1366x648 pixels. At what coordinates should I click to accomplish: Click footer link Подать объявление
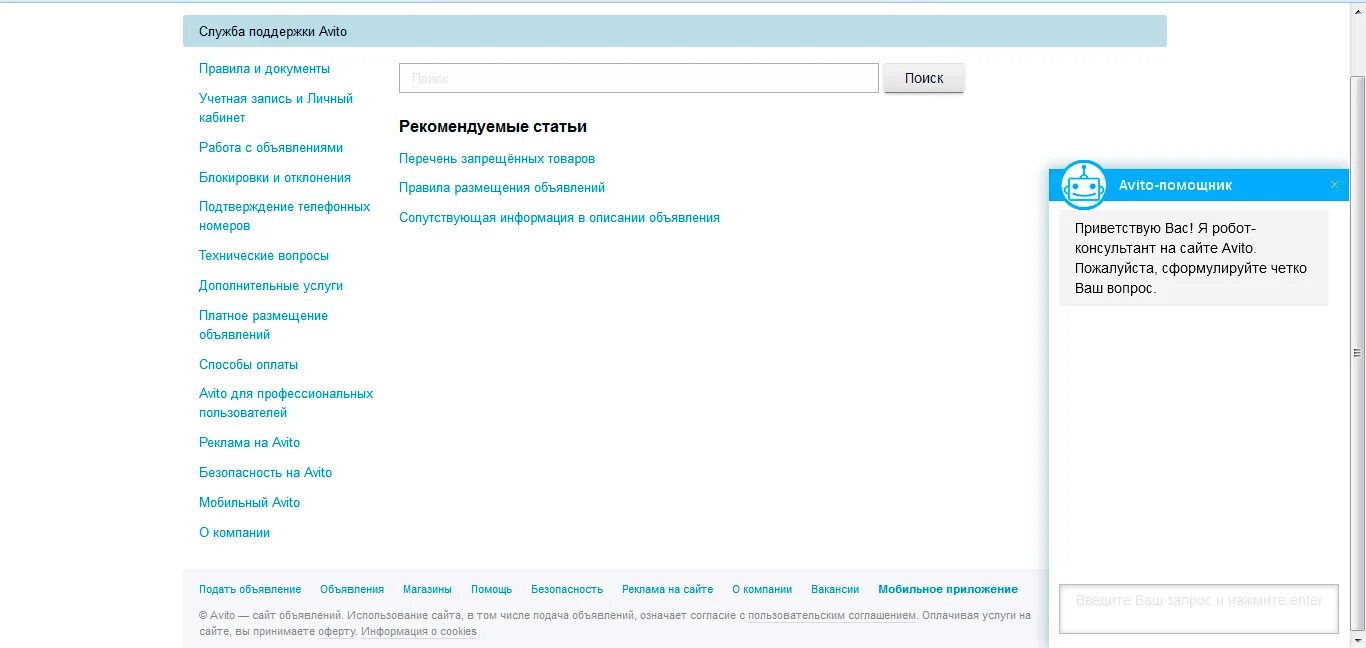coord(250,590)
